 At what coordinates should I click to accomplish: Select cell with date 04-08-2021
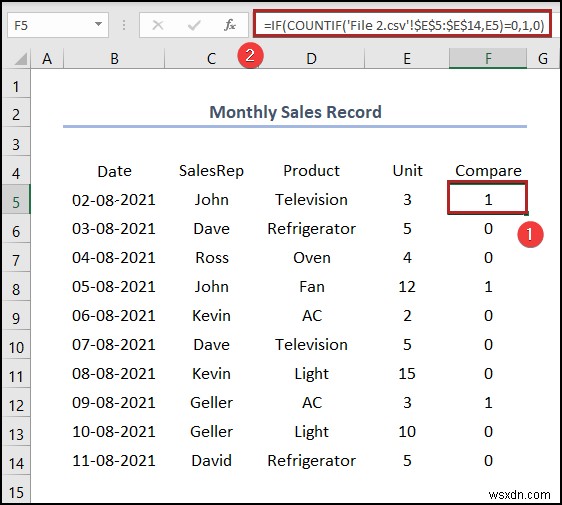(114, 258)
